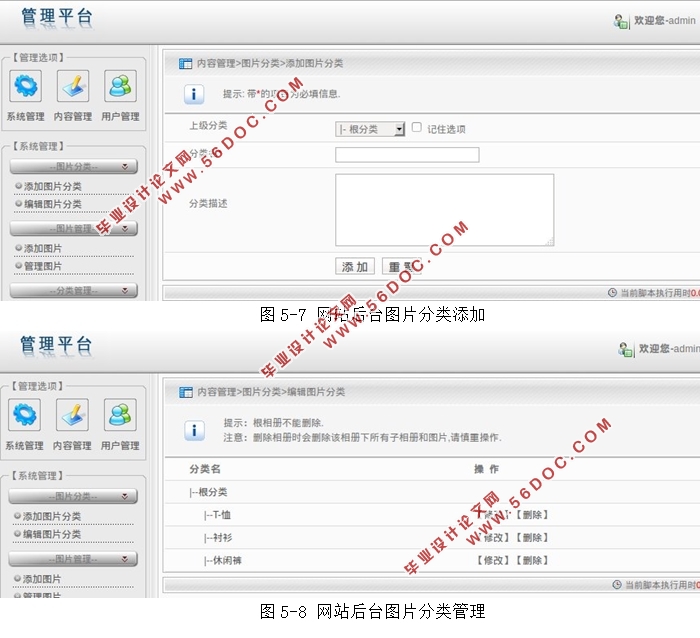The height and width of the screenshot is (638, 700).
Task: Select 管理图片 in the sidebar menu
Action: pyautogui.click(x=43, y=266)
